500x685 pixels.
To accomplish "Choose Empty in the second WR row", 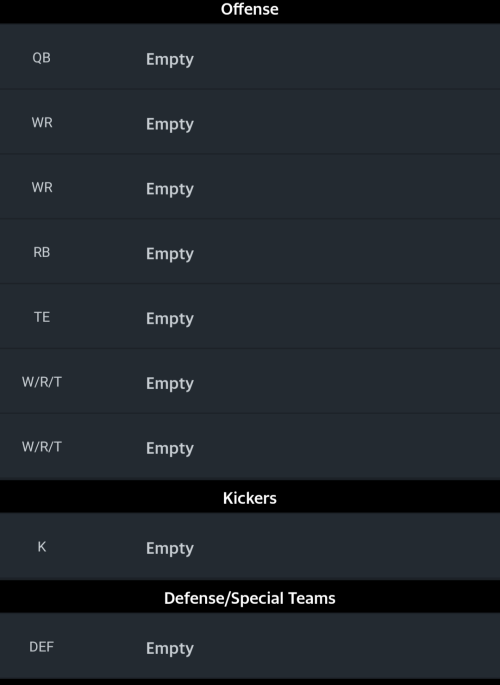I will [x=169, y=189].
